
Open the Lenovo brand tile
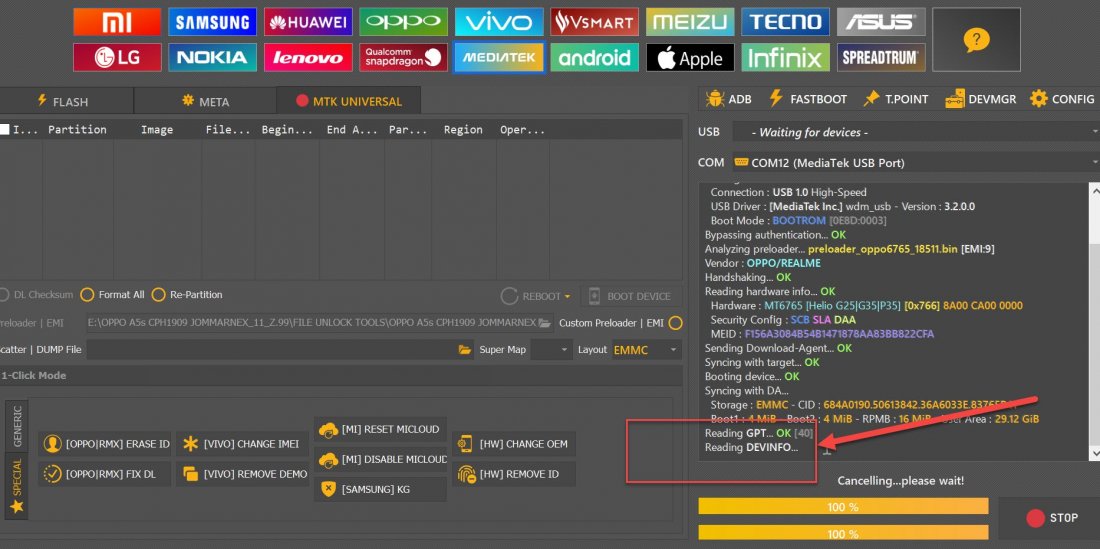(307, 57)
